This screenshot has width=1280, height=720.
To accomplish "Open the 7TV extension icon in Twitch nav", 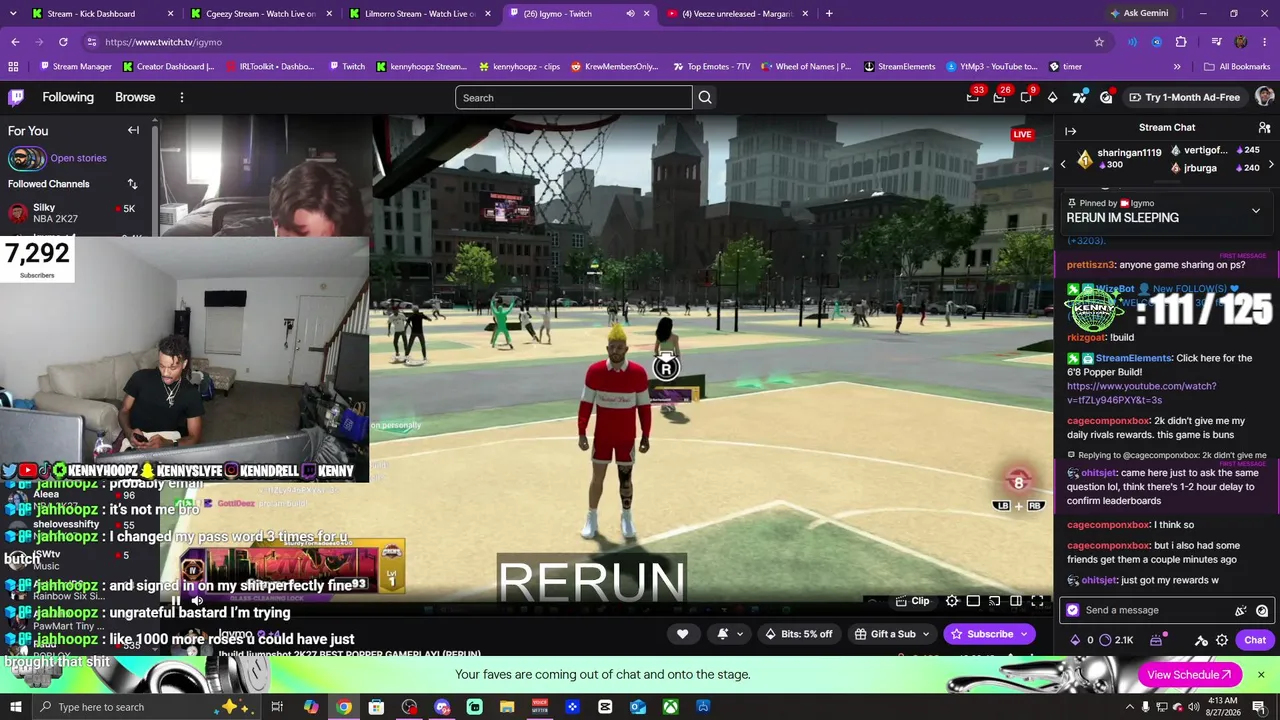I will [x=1079, y=97].
